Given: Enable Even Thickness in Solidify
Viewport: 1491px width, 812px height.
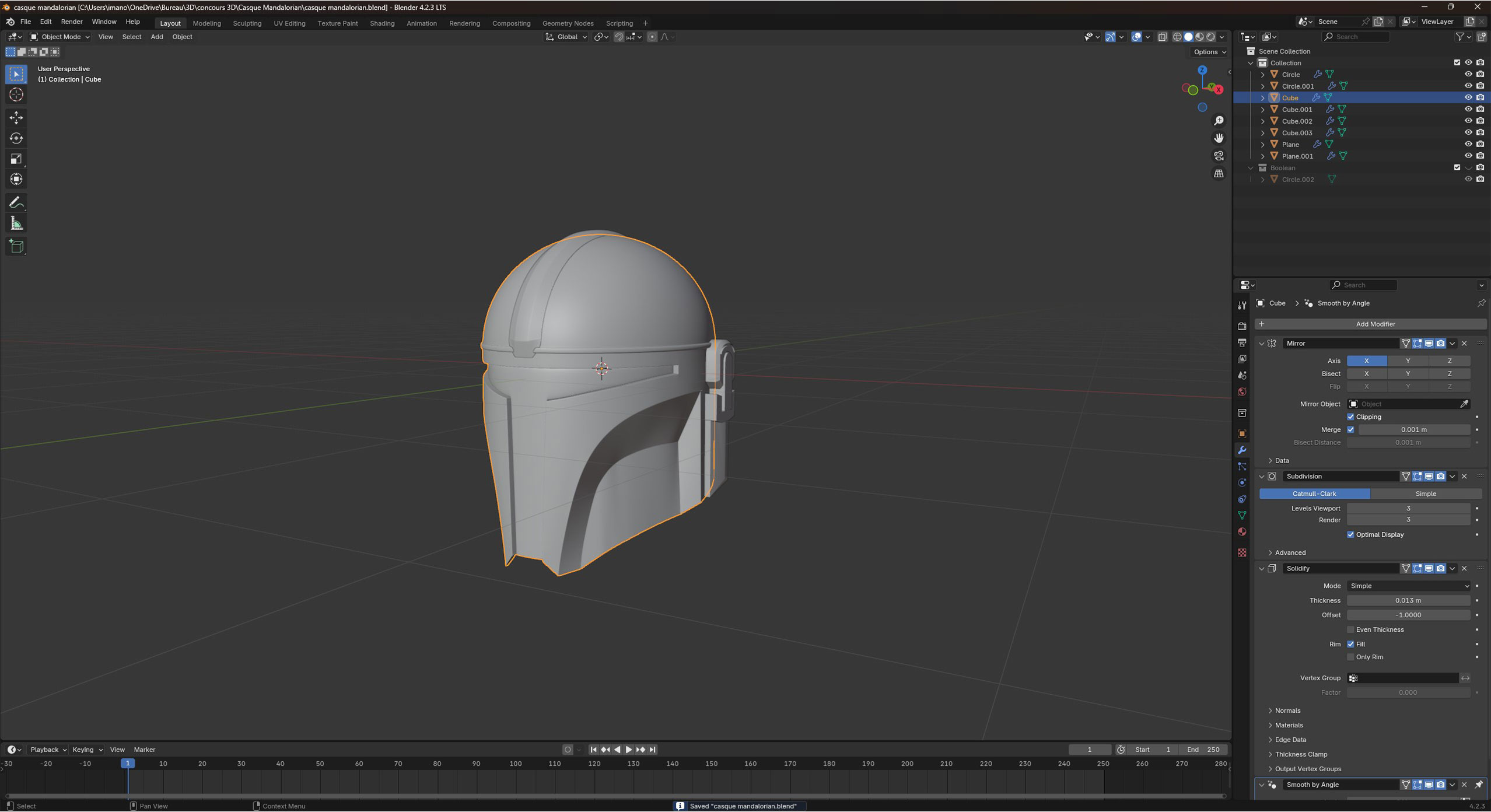Looking at the screenshot, I should click(1350, 629).
